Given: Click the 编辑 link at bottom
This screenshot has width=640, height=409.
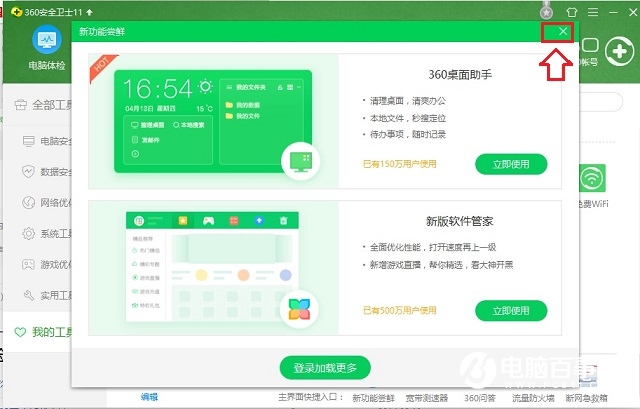Looking at the screenshot, I should pyautogui.click(x=149, y=397).
